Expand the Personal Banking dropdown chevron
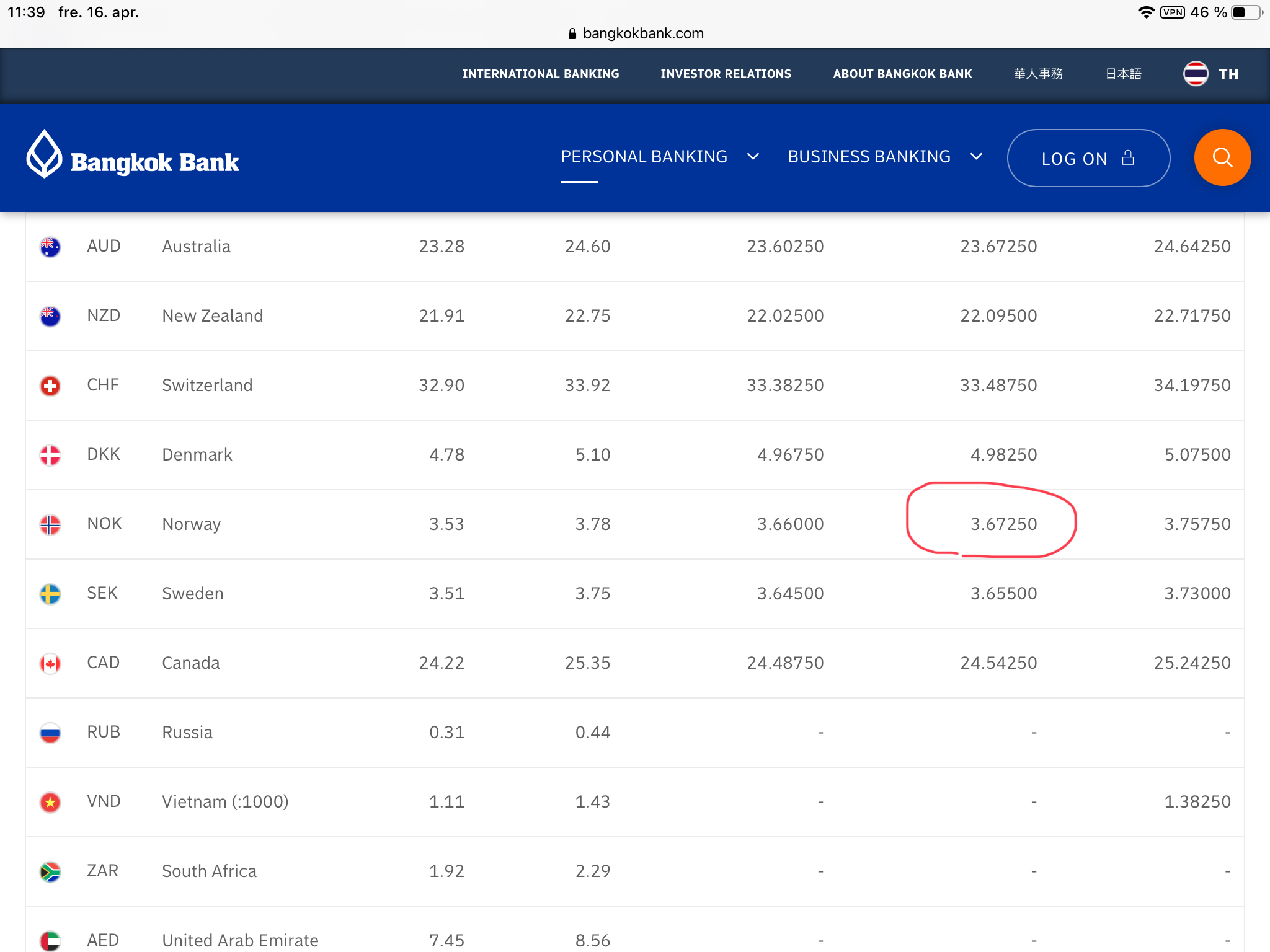The image size is (1270, 952). point(753,157)
